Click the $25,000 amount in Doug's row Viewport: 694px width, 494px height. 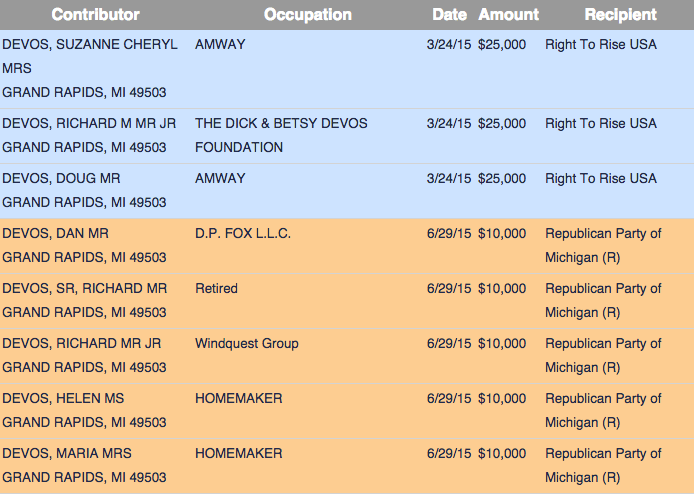click(x=502, y=179)
